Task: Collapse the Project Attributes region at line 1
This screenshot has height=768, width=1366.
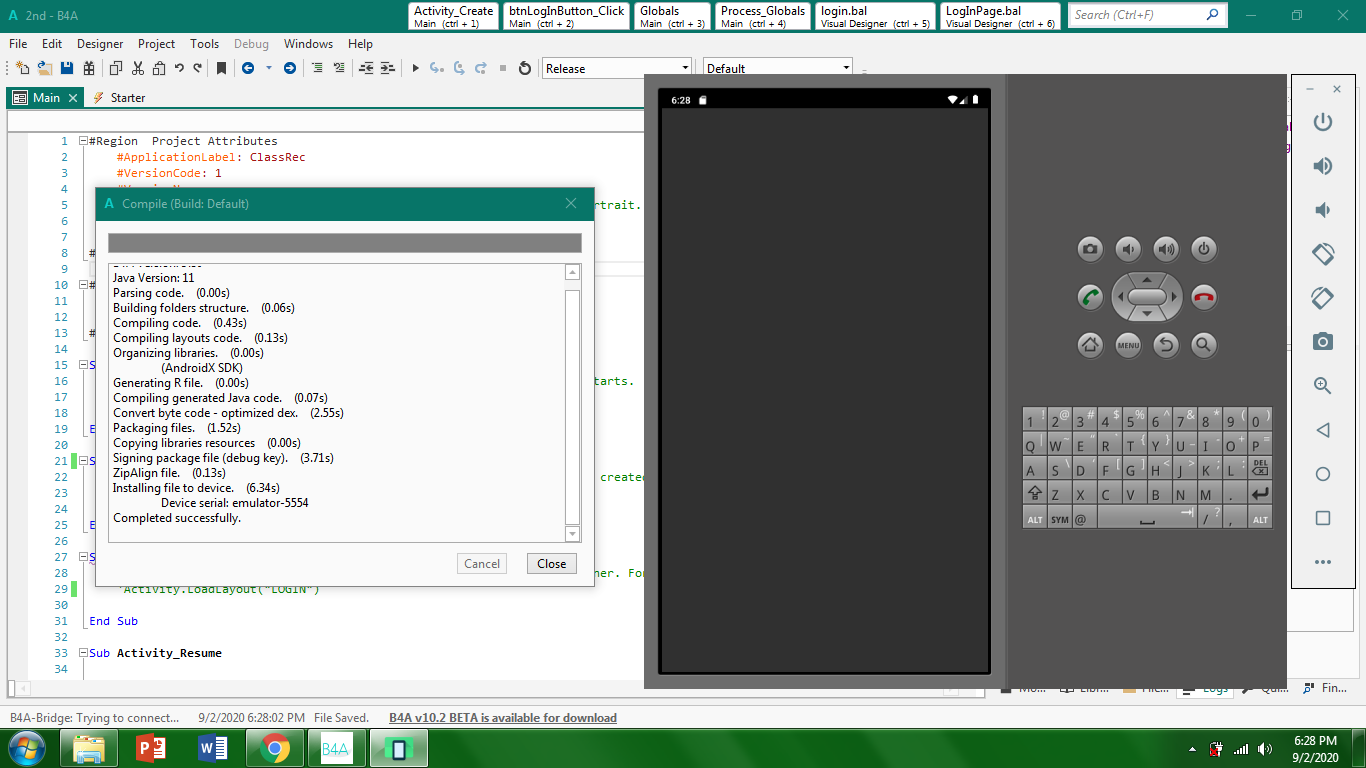Action: tap(84, 141)
